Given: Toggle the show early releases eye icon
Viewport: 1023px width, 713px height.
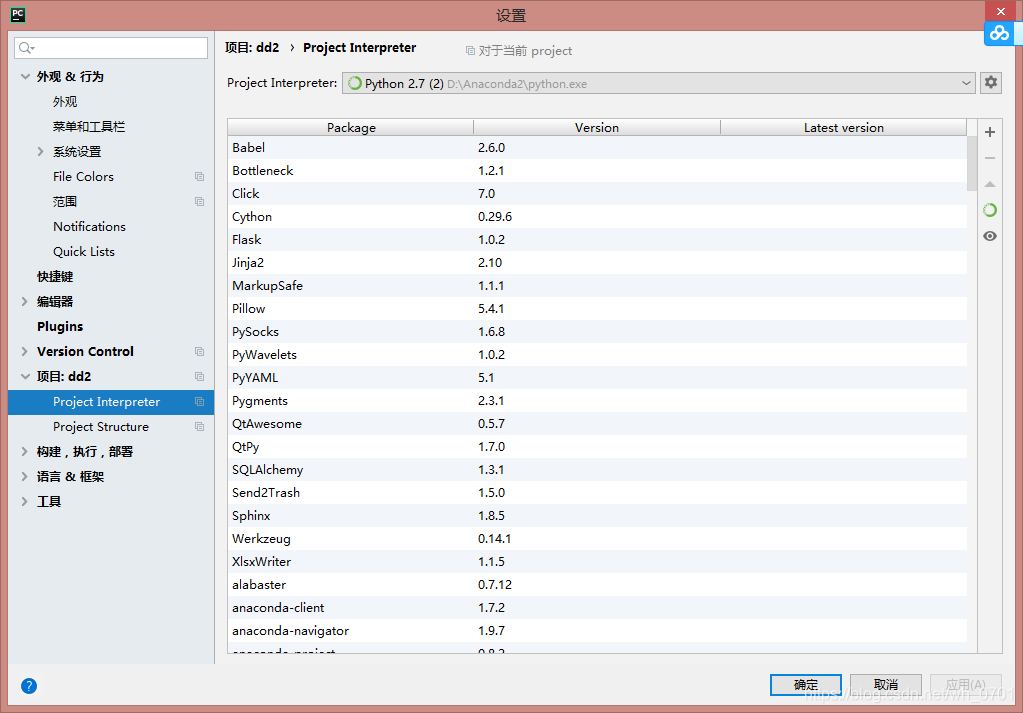Looking at the screenshot, I should [x=990, y=236].
